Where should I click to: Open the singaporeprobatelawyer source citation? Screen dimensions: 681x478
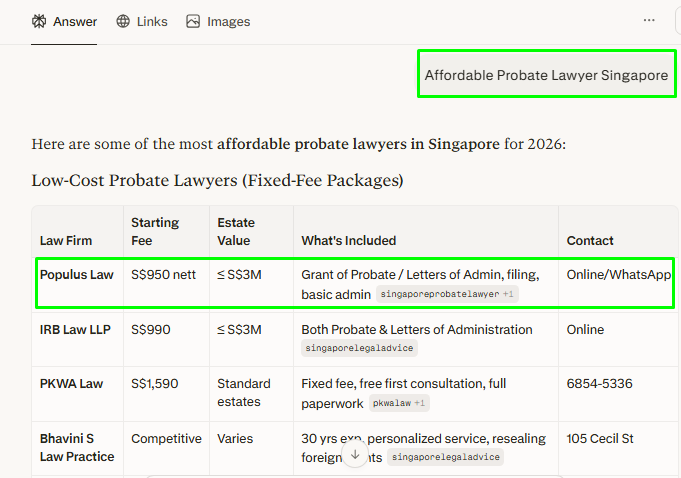[x=447, y=295]
